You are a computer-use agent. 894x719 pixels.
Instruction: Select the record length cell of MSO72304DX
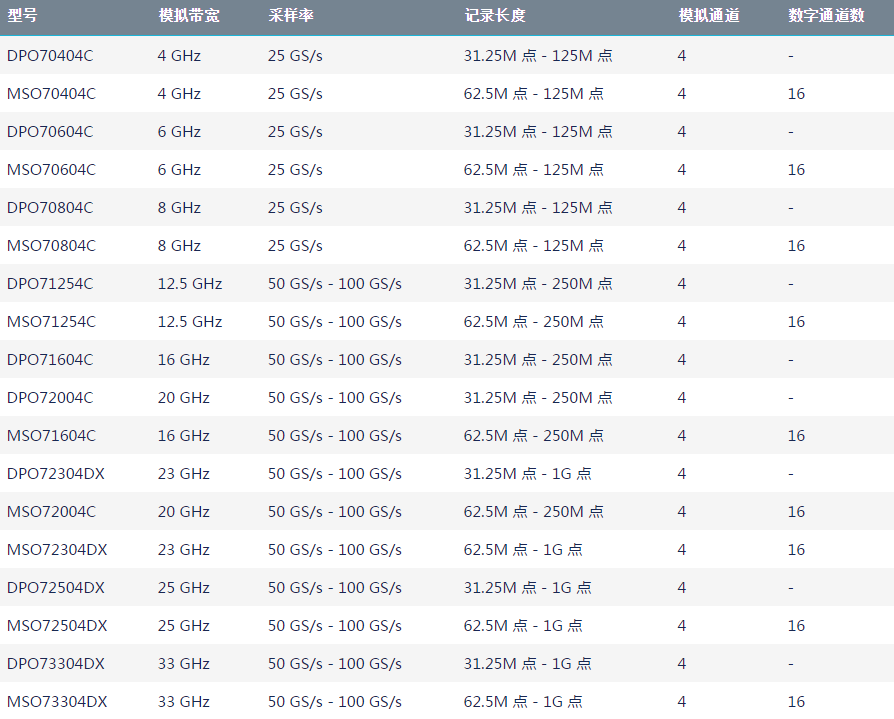(523, 550)
